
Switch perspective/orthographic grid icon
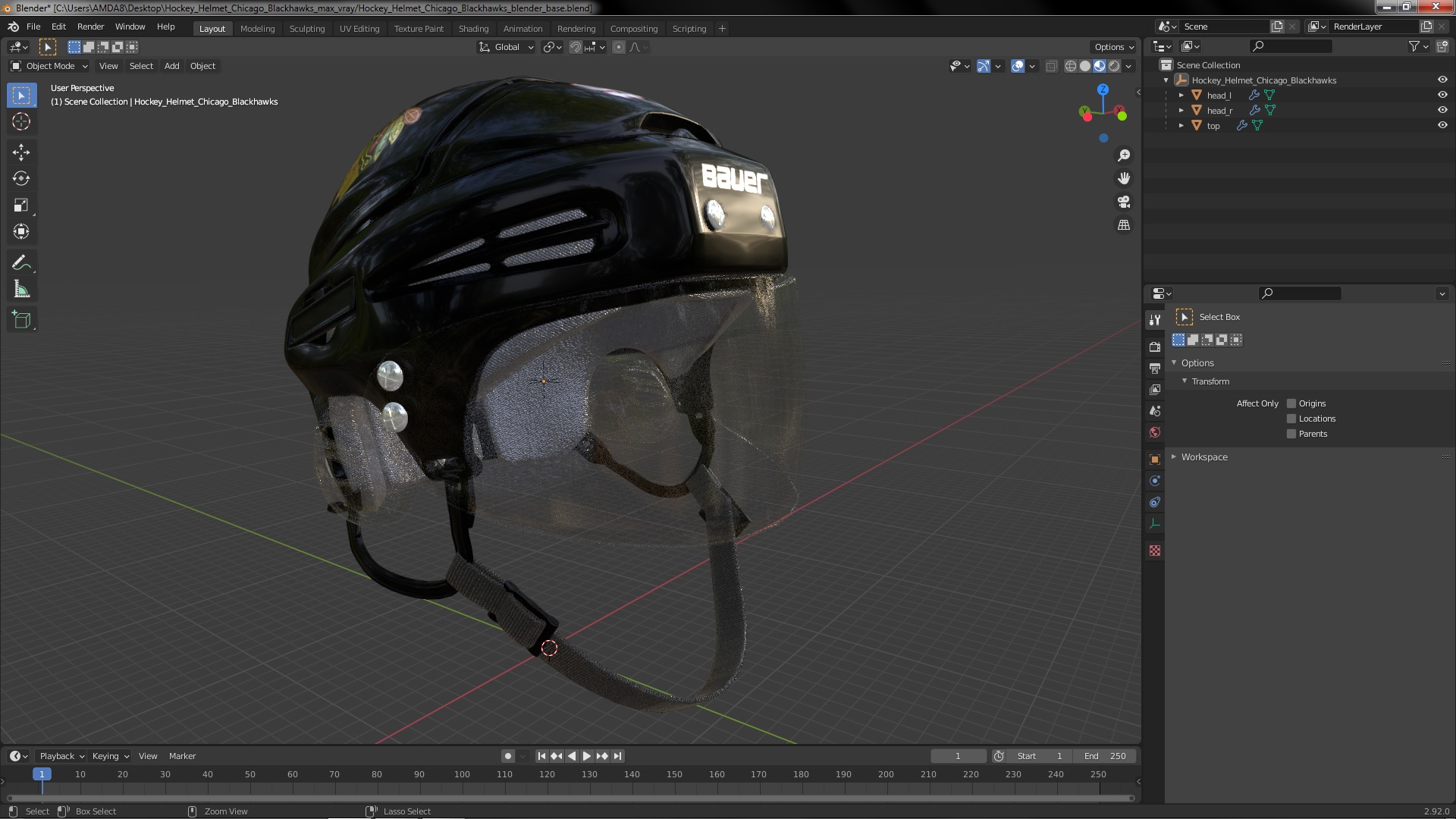[x=1124, y=225]
